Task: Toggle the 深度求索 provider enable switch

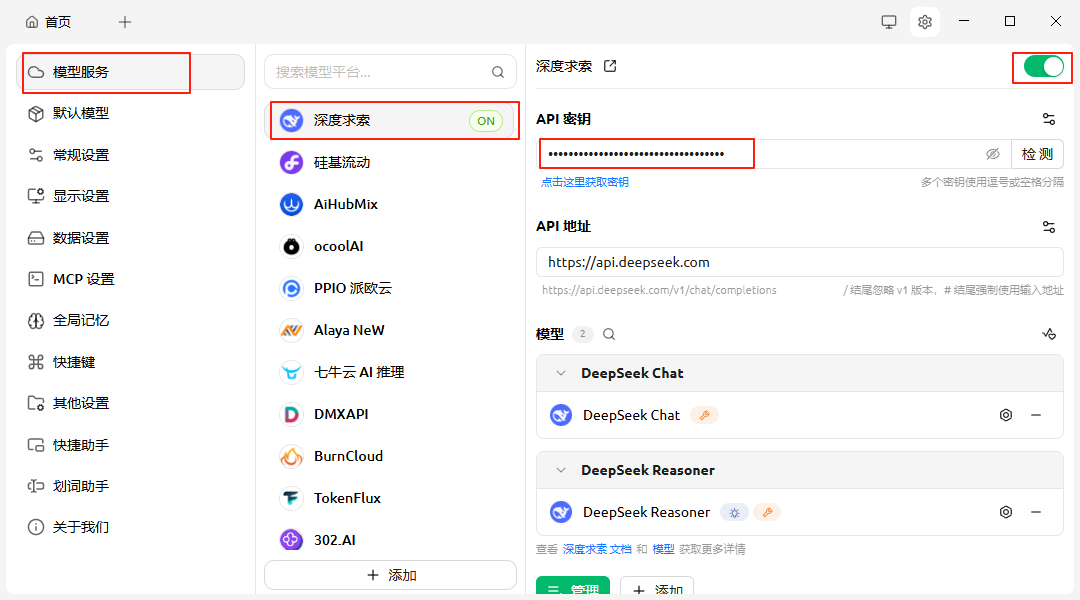Action: tap(1043, 67)
